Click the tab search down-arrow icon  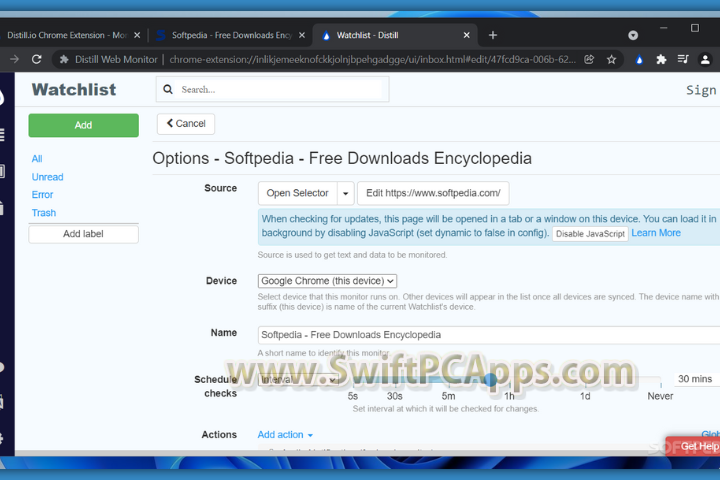click(x=633, y=35)
